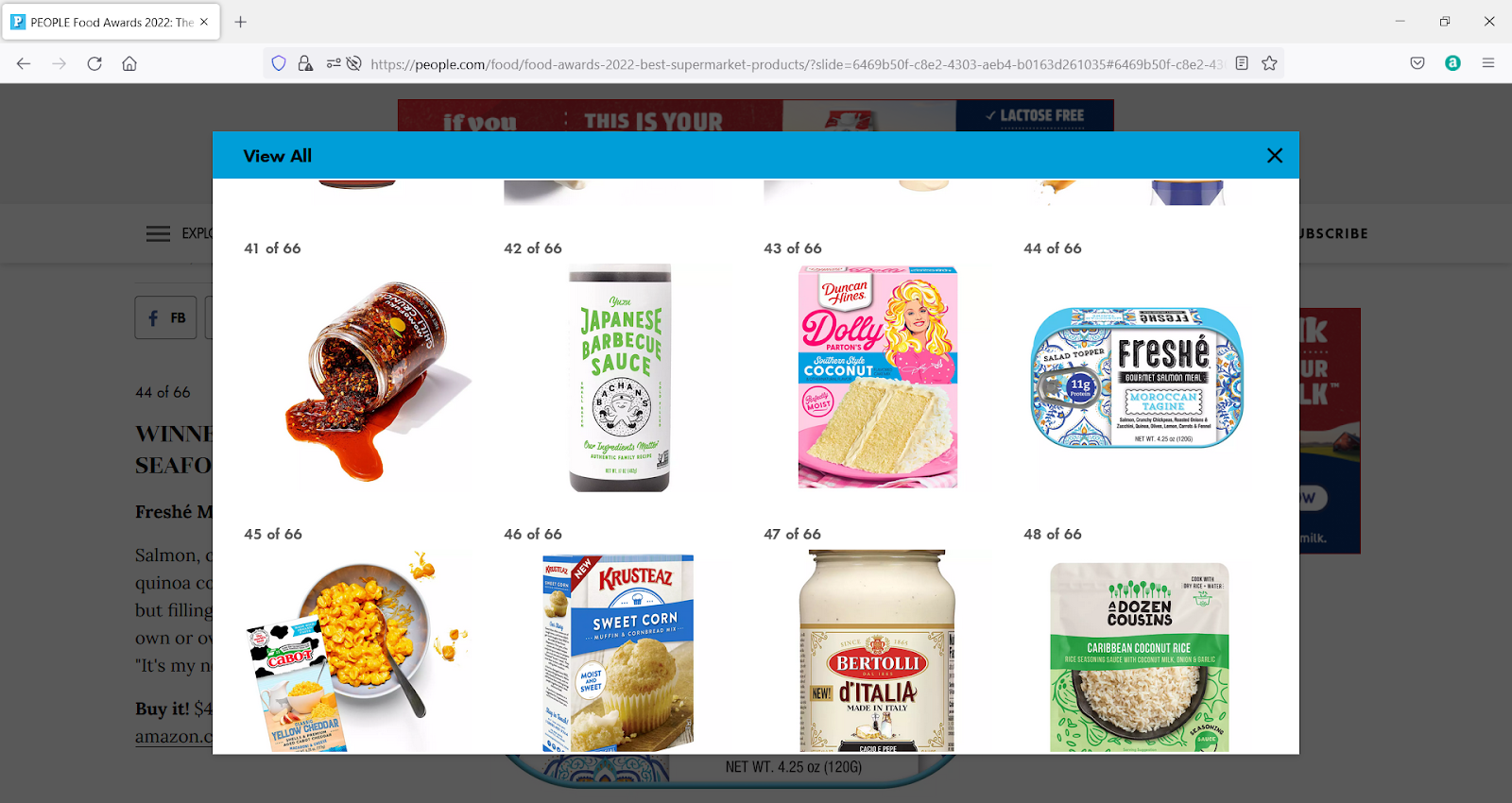
Task: Open a new browser tab
Action: coord(240,22)
